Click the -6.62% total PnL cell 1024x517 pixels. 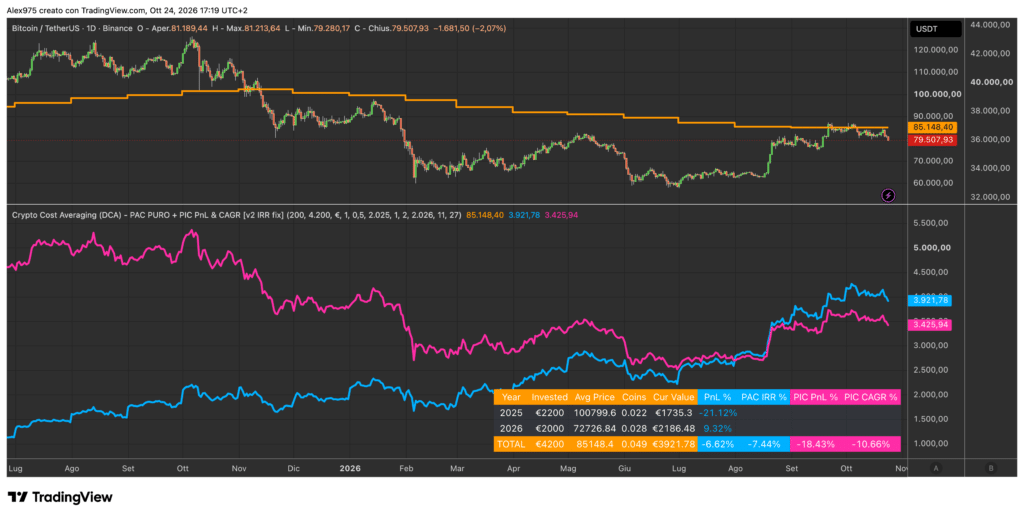point(717,444)
